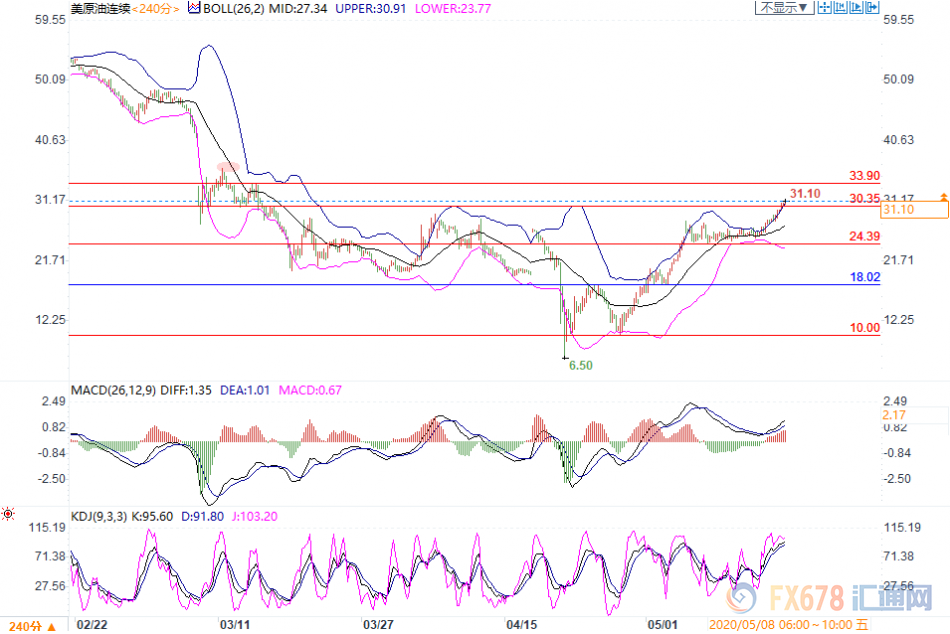Image resolution: width=950 pixels, height=634 pixels.
Task: Open the 不显示 display dropdown
Action: tap(784, 7)
